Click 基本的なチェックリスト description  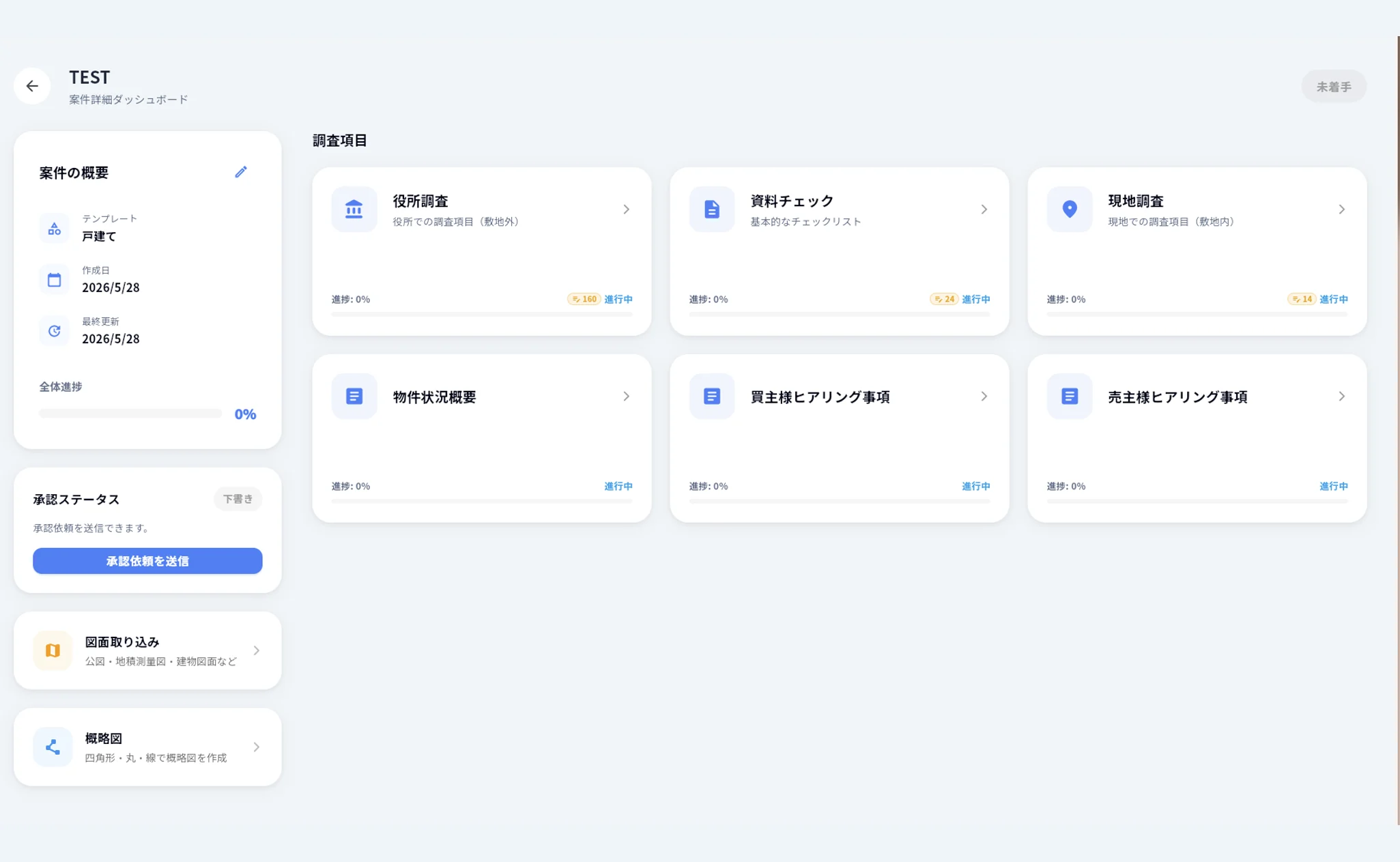(x=806, y=222)
